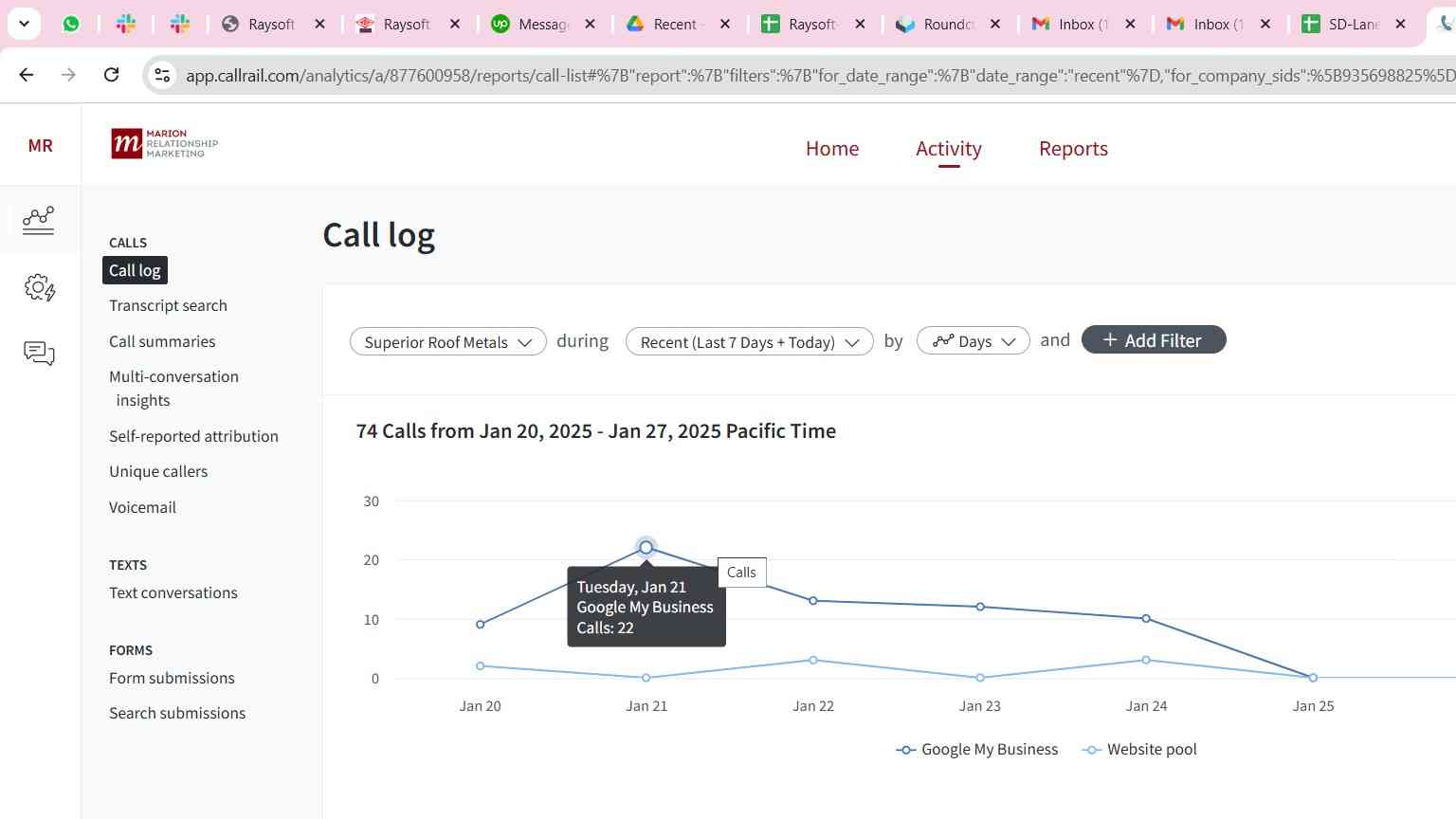Open Form submissions
This screenshot has width=1456, height=819.
172,678
